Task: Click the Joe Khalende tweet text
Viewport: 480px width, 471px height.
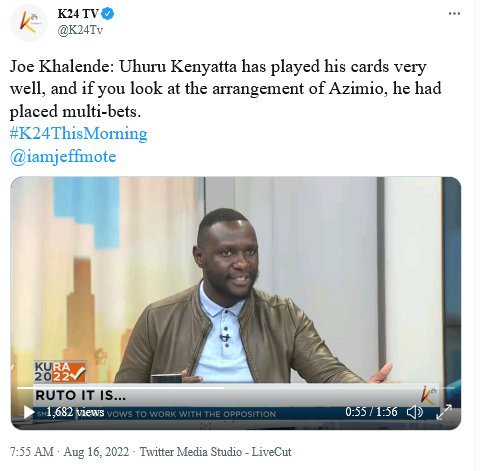Action: pos(226,89)
